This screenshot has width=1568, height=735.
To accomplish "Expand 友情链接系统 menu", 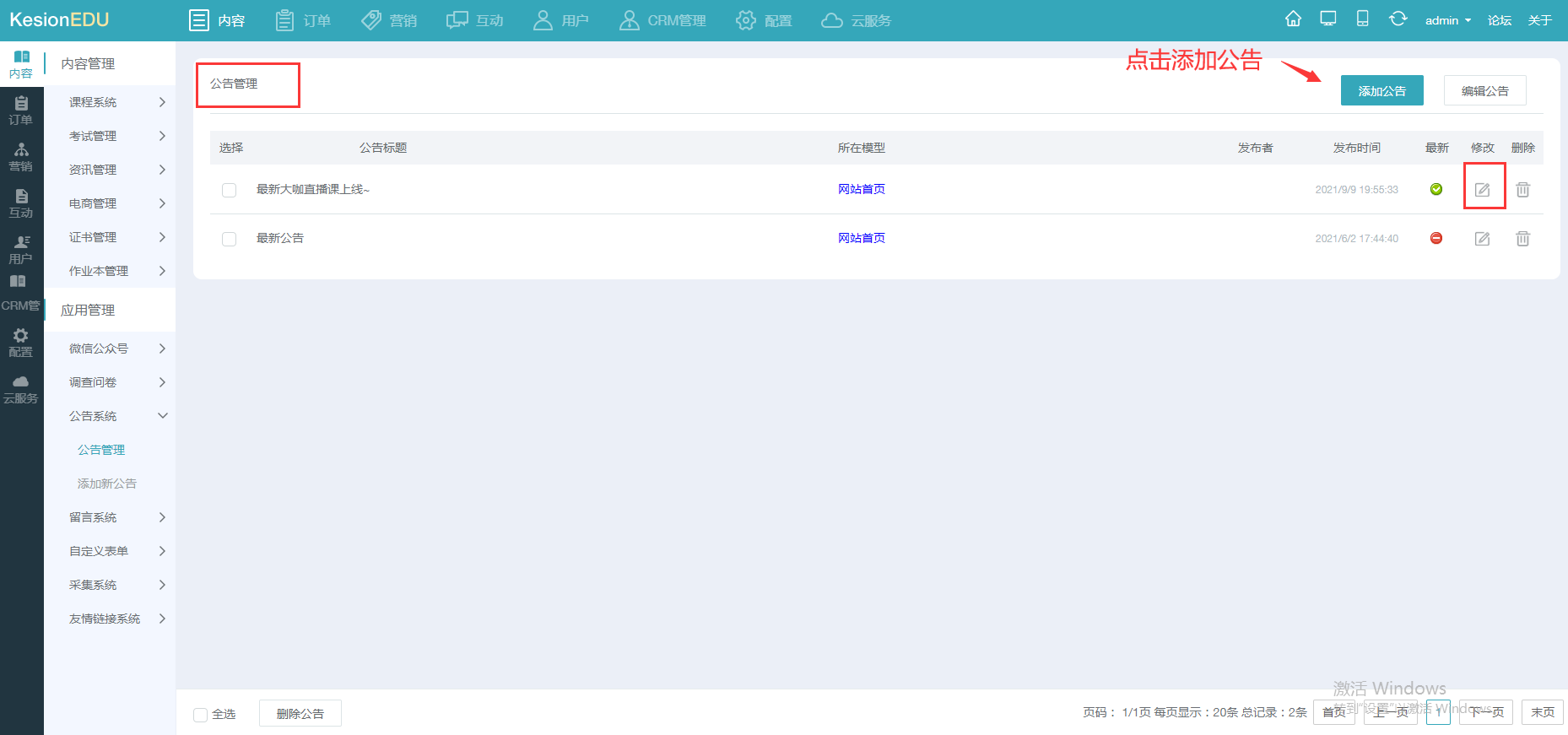I will click(x=110, y=619).
